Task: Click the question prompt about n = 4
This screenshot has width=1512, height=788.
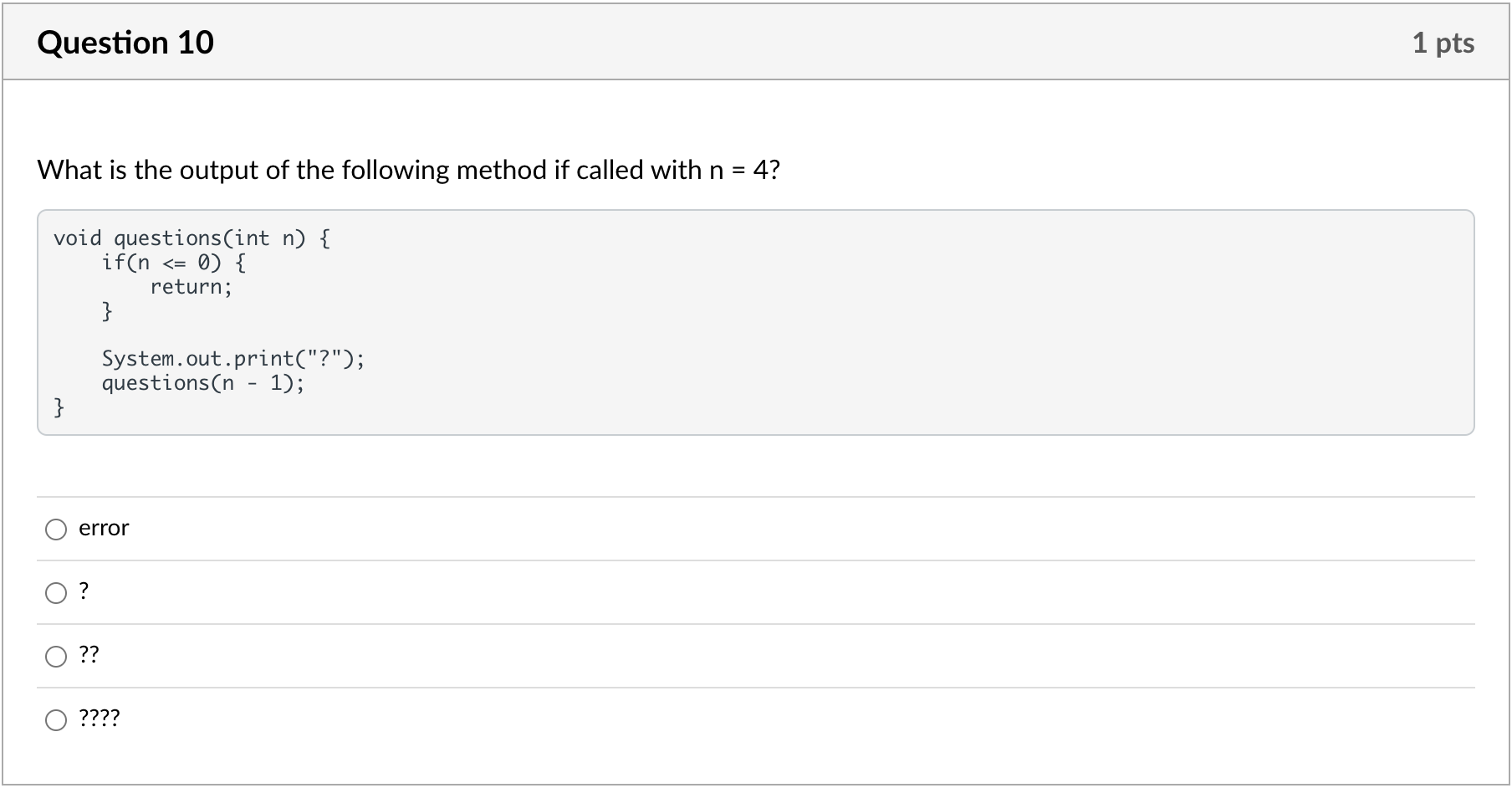Action: coord(408,170)
